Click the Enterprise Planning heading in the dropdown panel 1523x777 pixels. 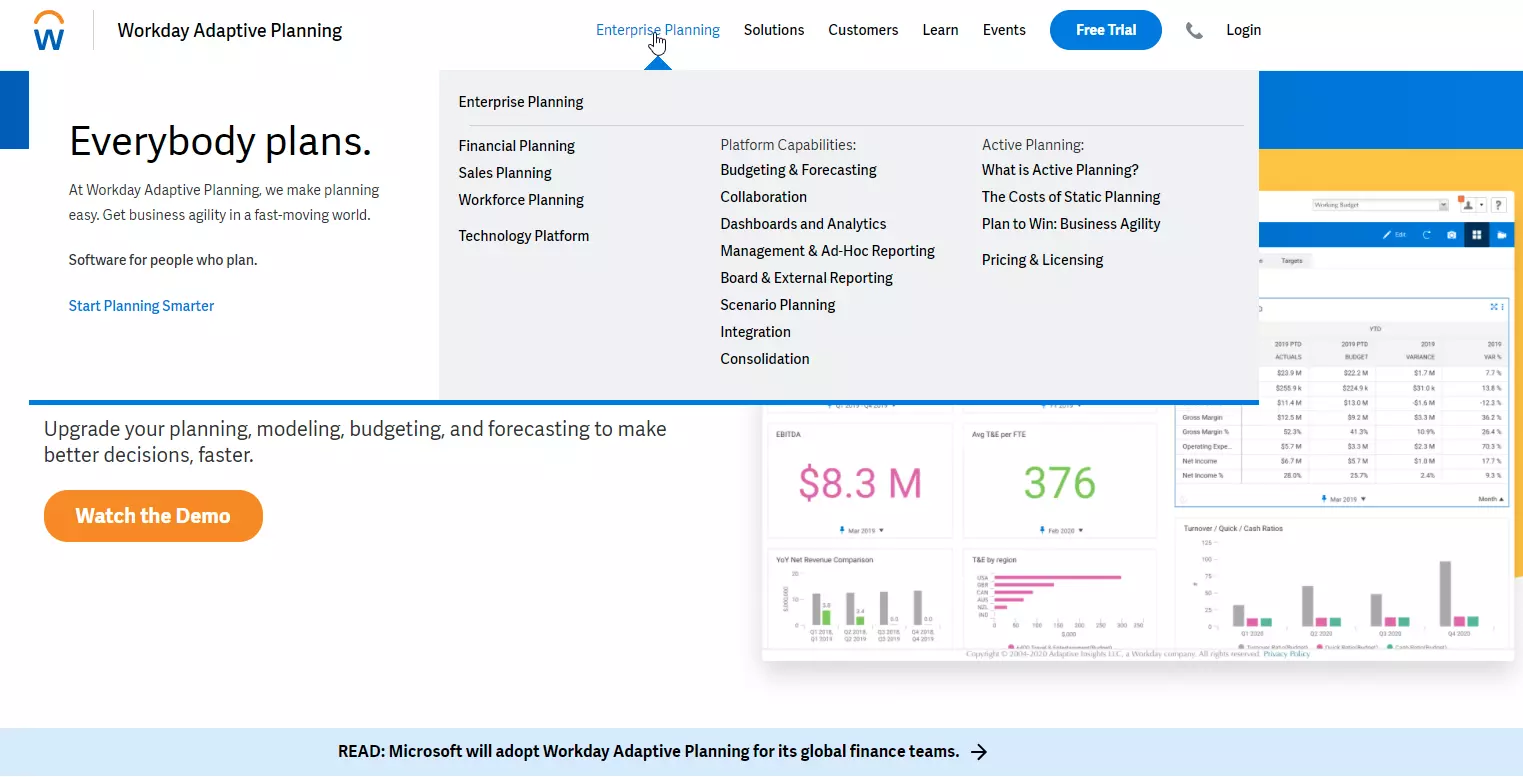point(521,102)
